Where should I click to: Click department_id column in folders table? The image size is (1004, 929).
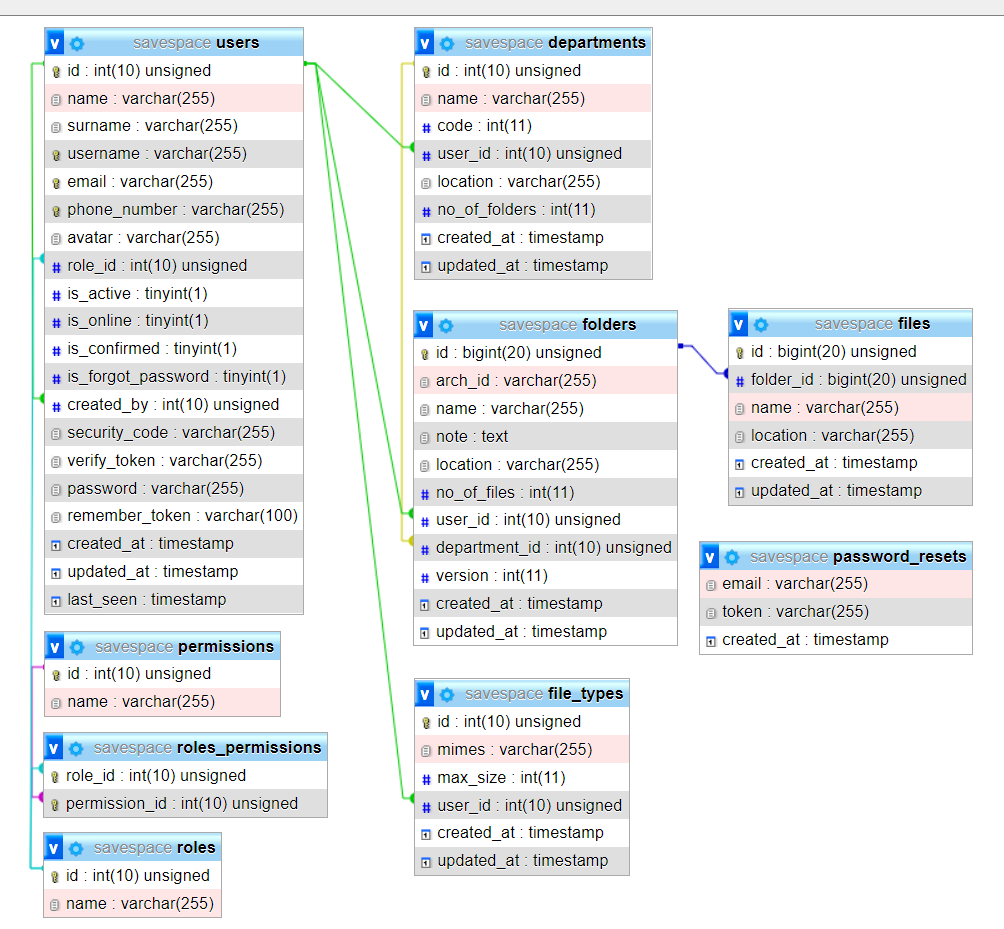coord(553,548)
